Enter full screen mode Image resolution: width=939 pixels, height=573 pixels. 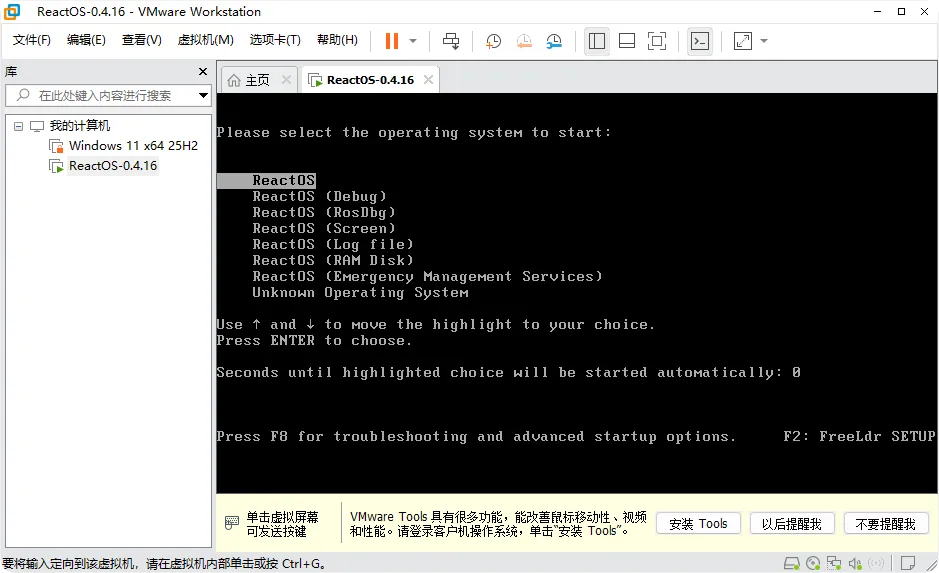tap(657, 41)
